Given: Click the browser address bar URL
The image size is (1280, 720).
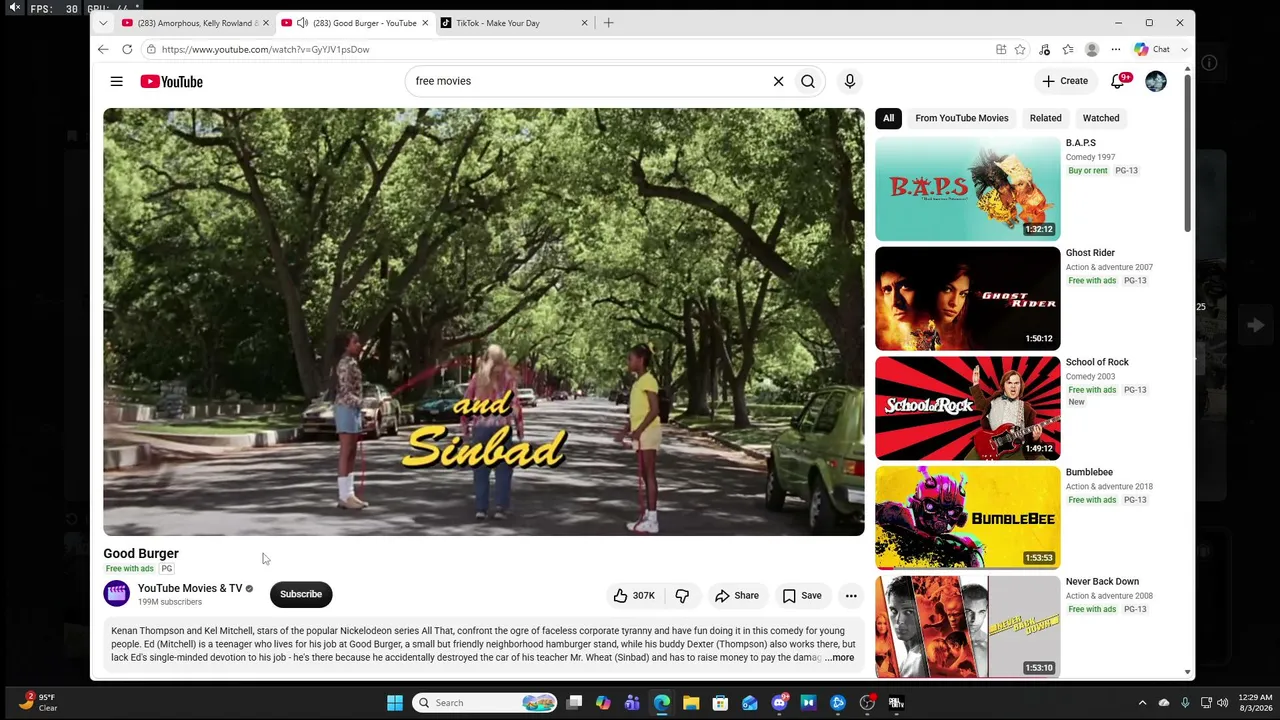Looking at the screenshot, I should (x=265, y=49).
